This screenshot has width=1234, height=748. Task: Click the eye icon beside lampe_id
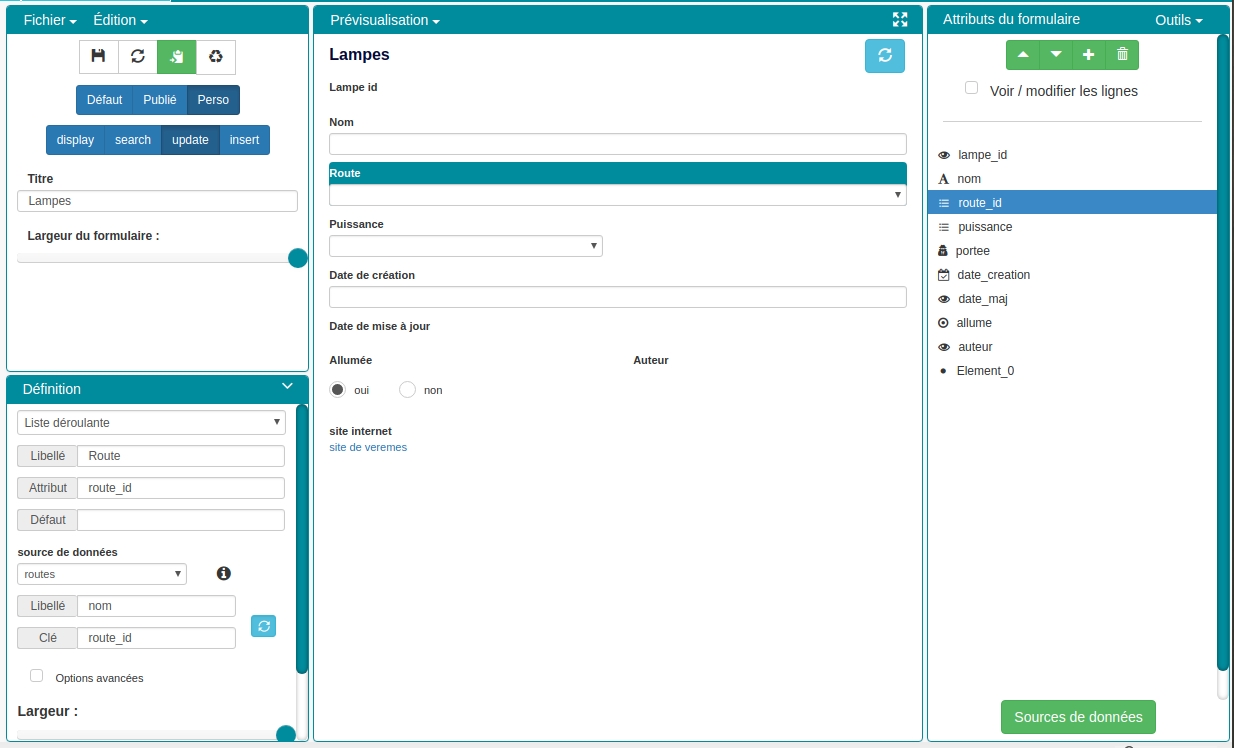coord(944,155)
